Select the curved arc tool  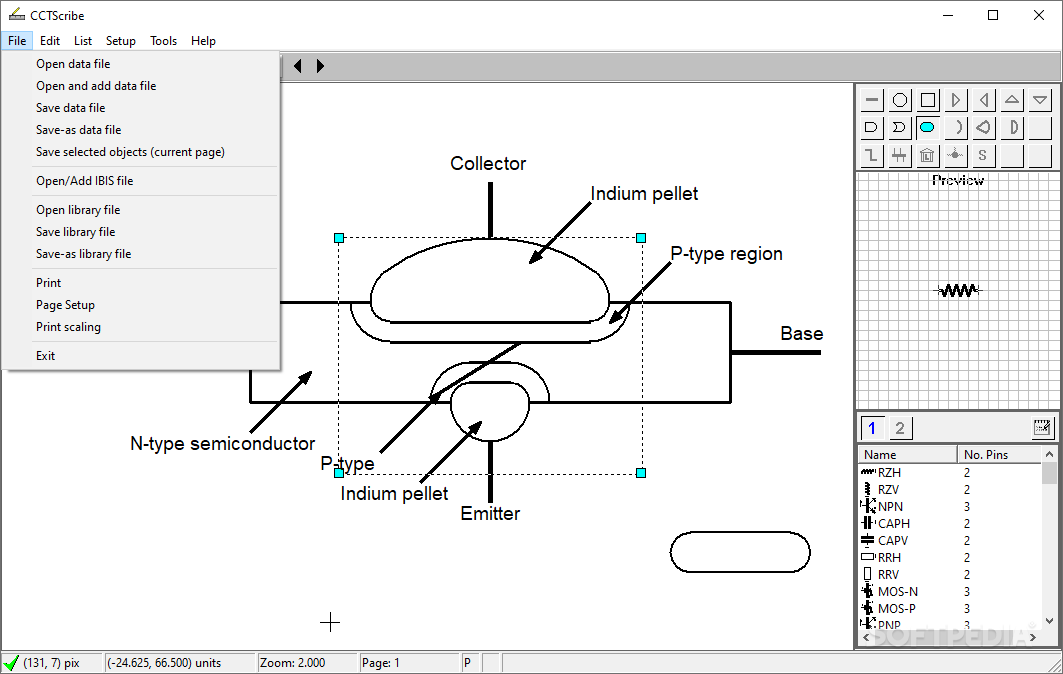(955, 127)
